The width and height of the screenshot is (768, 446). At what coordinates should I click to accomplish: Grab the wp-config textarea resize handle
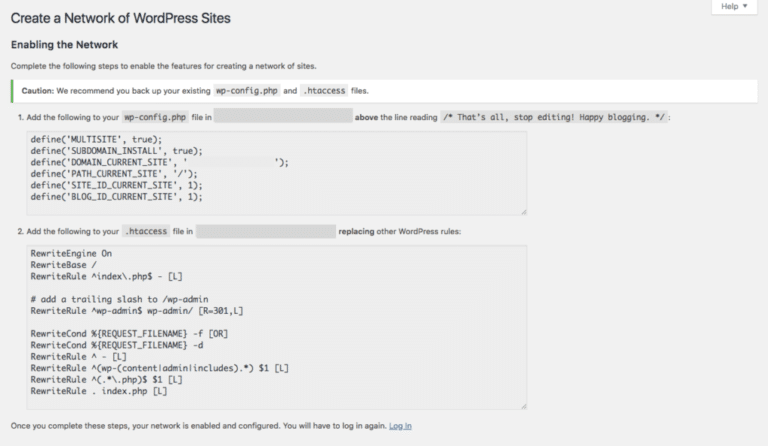pyautogui.click(x=524, y=211)
